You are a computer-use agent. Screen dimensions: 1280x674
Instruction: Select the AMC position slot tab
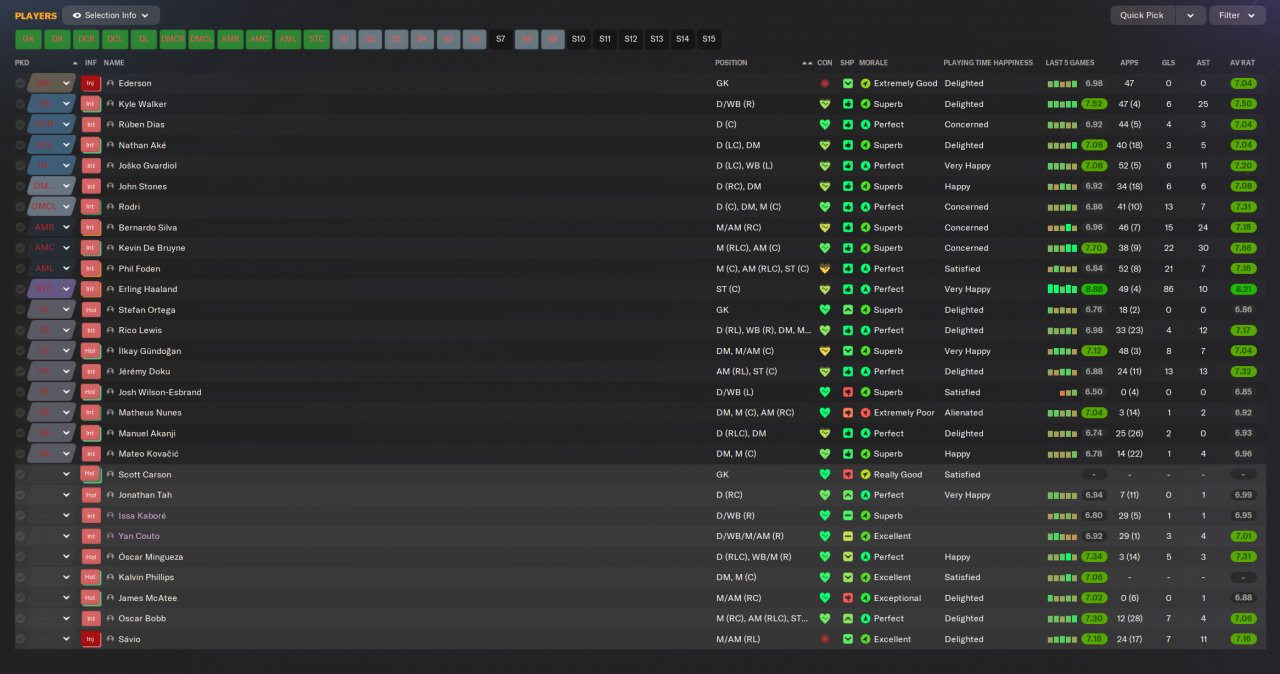[259, 40]
